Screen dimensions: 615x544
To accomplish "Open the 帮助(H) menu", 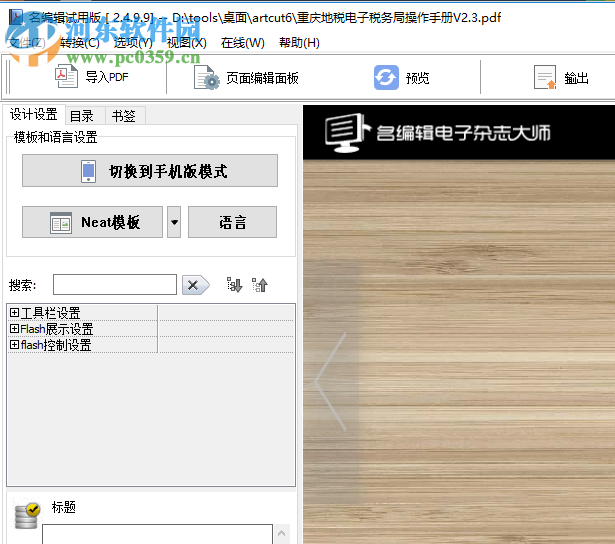I will pyautogui.click(x=299, y=42).
